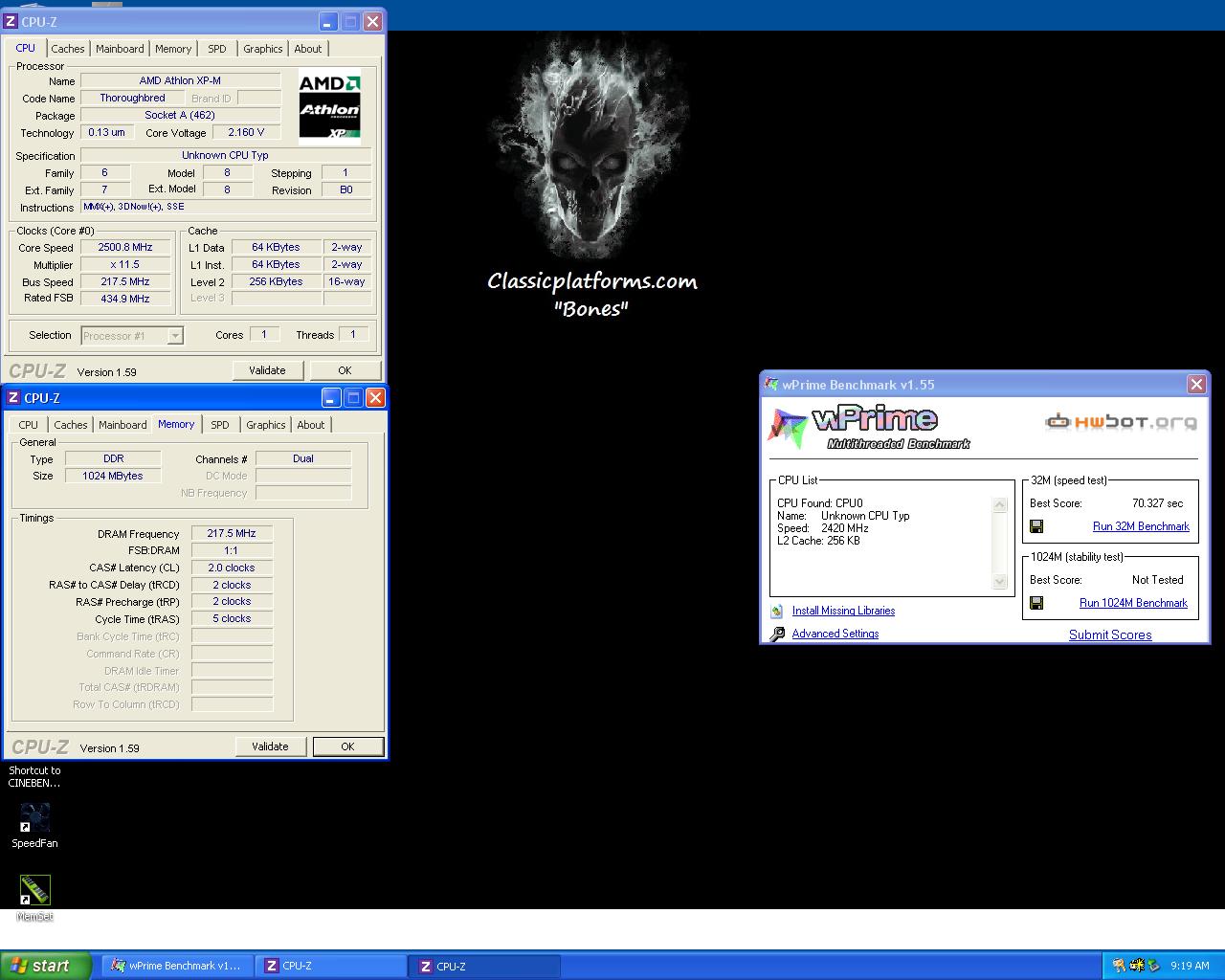Click the Z icon in bottom CPU-Z title bar
Viewport: 1225px width, 980px height.
coord(13,397)
